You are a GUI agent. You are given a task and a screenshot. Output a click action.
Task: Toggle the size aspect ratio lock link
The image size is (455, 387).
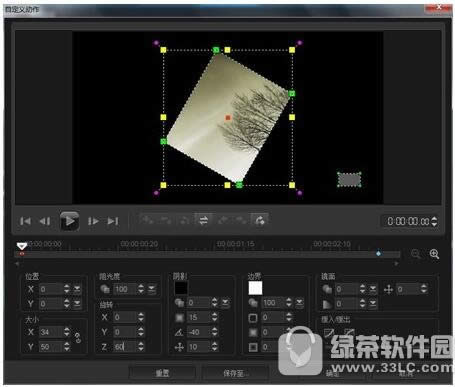point(78,338)
